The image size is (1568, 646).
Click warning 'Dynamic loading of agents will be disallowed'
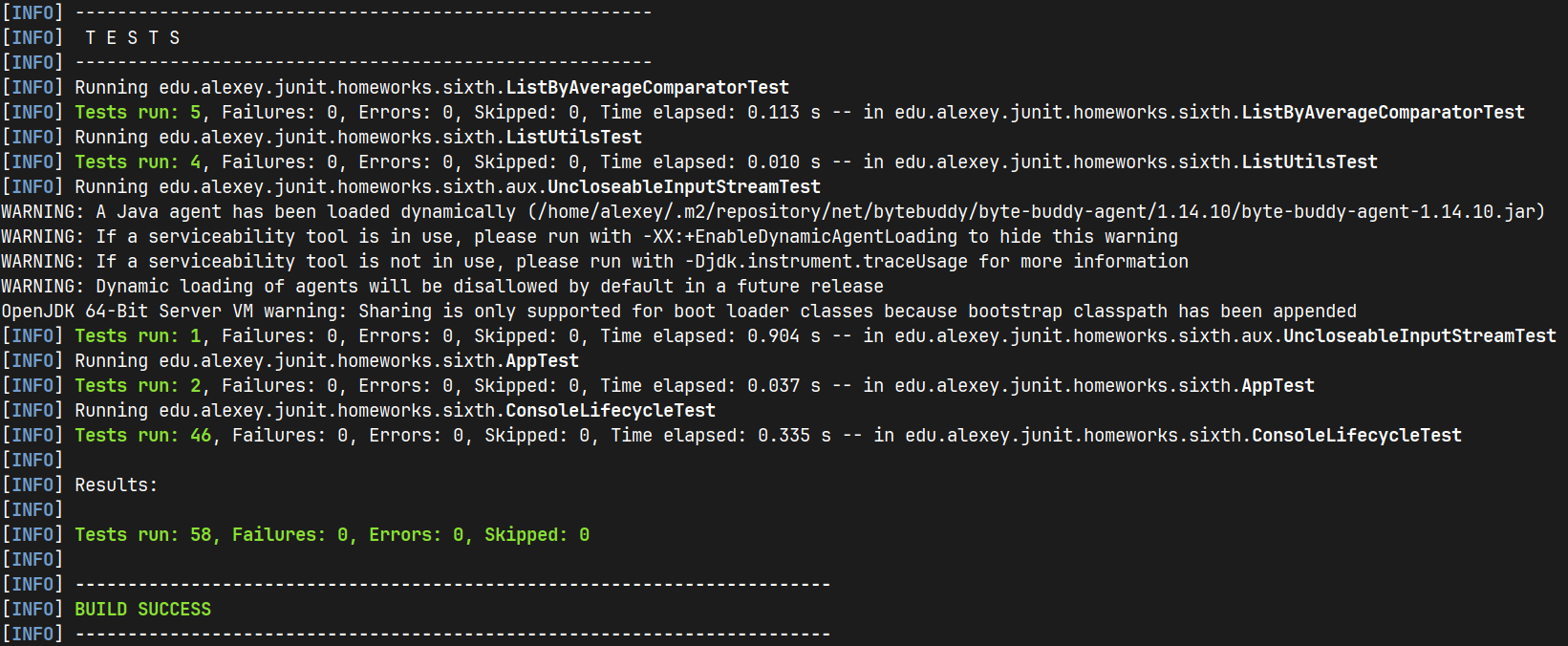pos(442,287)
